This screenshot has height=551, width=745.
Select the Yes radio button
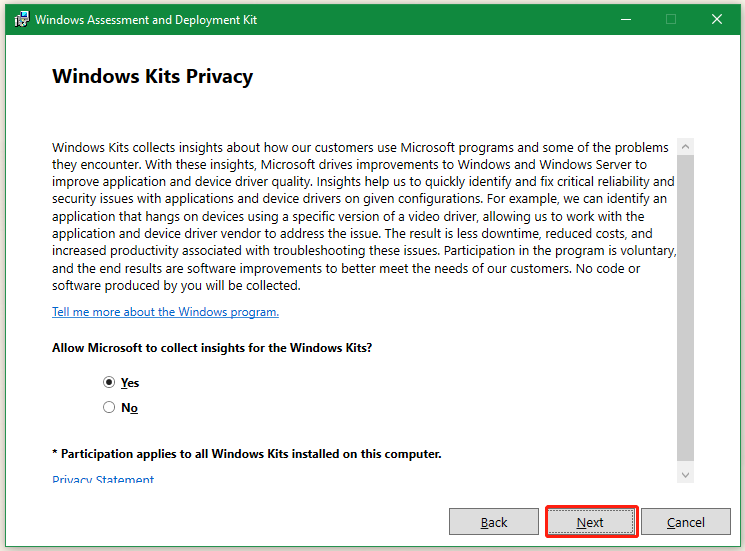click(x=109, y=382)
